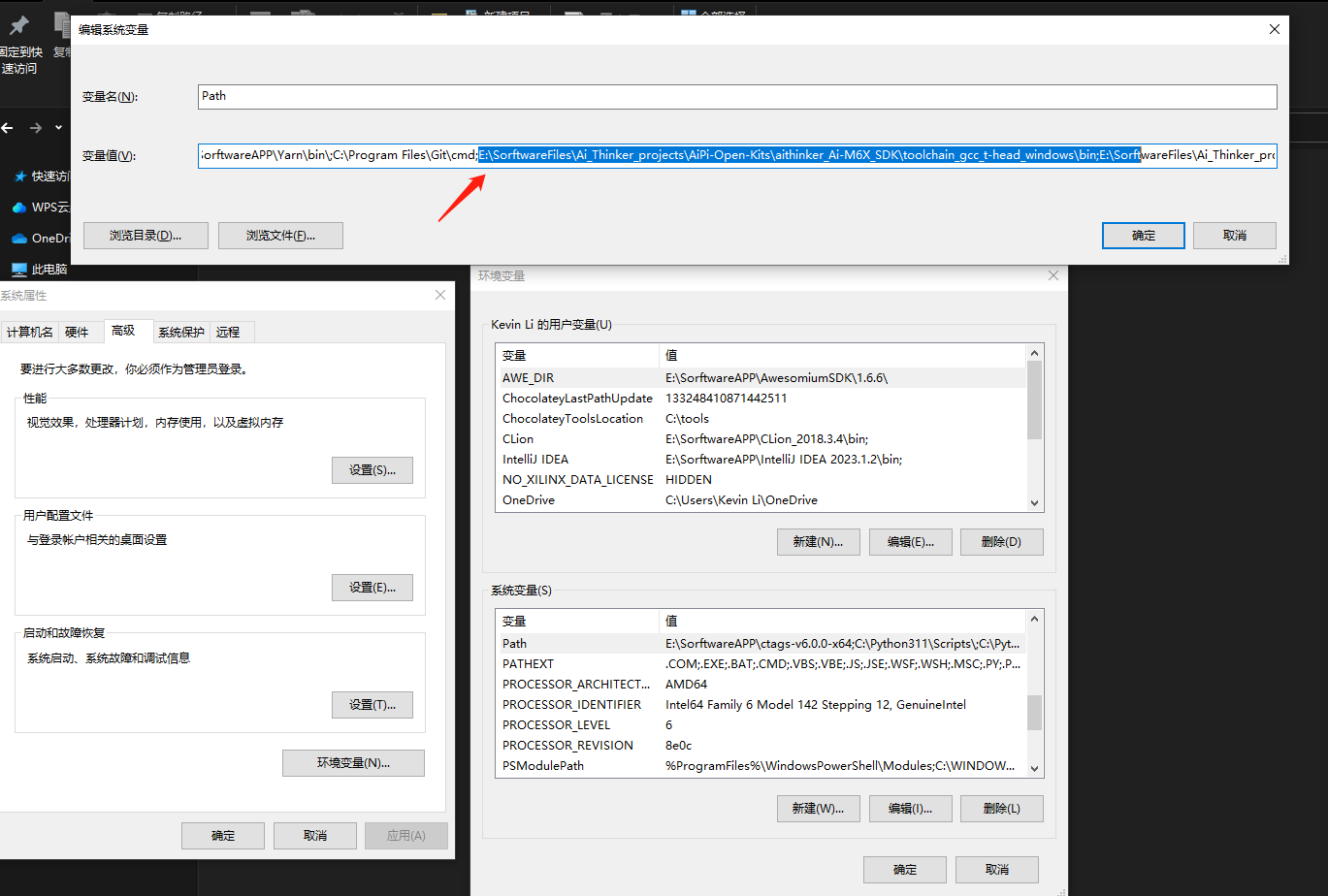The width and height of the screenshot is (1328, 896).
Task: Click user variables scrollbar up arrow
Action: [x=1034, y=353]
